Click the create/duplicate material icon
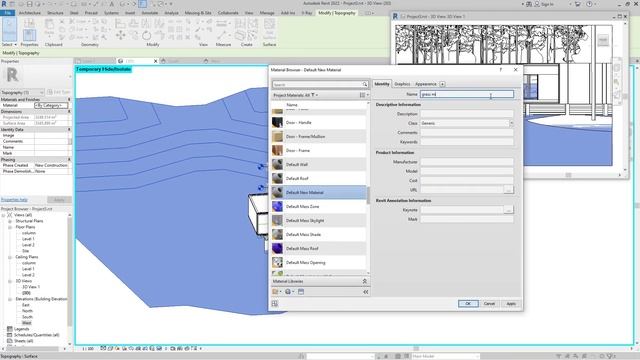The width and height of the screenshot is (640, 360). click(x=289, y=292)
